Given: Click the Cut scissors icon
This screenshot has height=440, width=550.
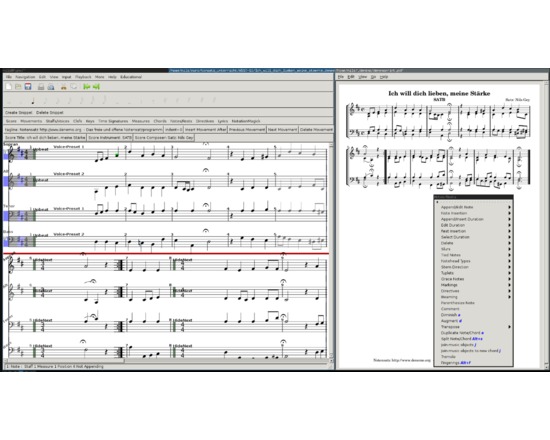Looking at the screenshot, I should [x=63, y=87].
